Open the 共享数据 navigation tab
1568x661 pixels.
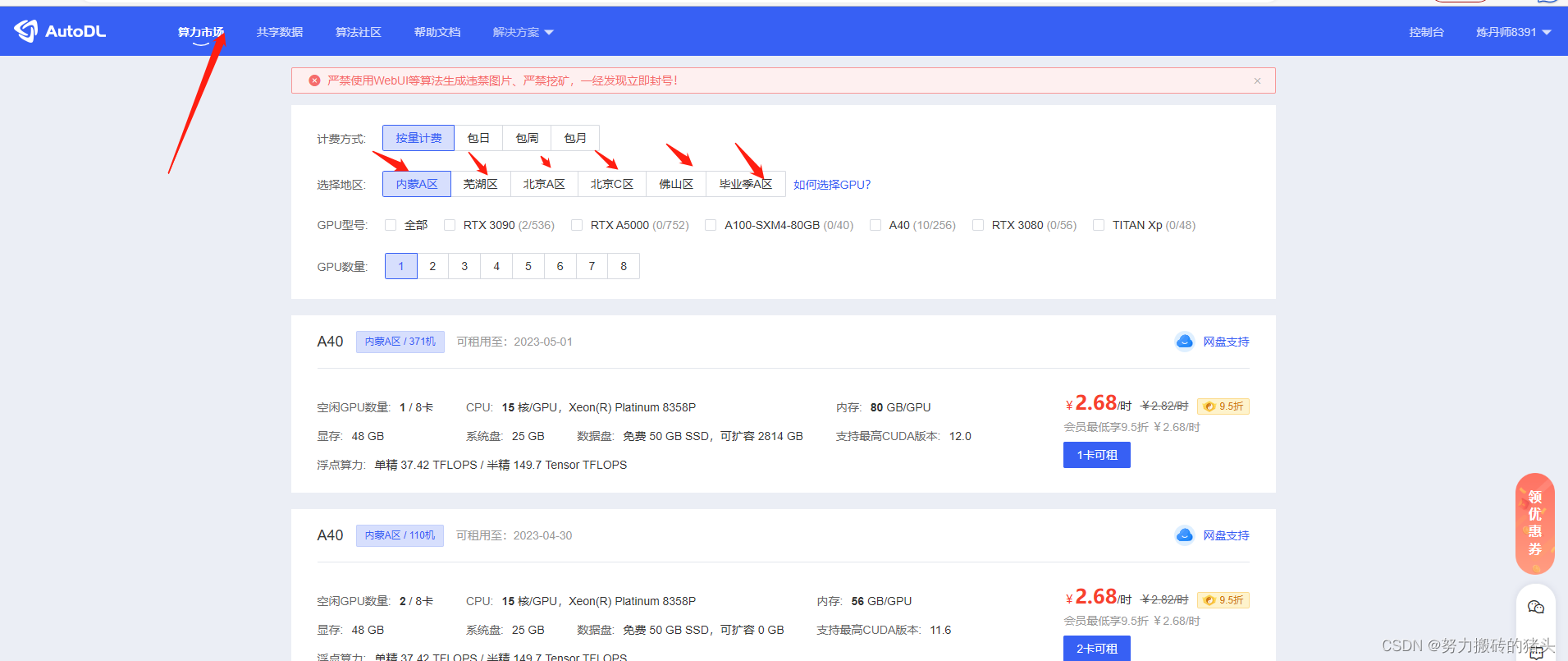pos(280,32)
